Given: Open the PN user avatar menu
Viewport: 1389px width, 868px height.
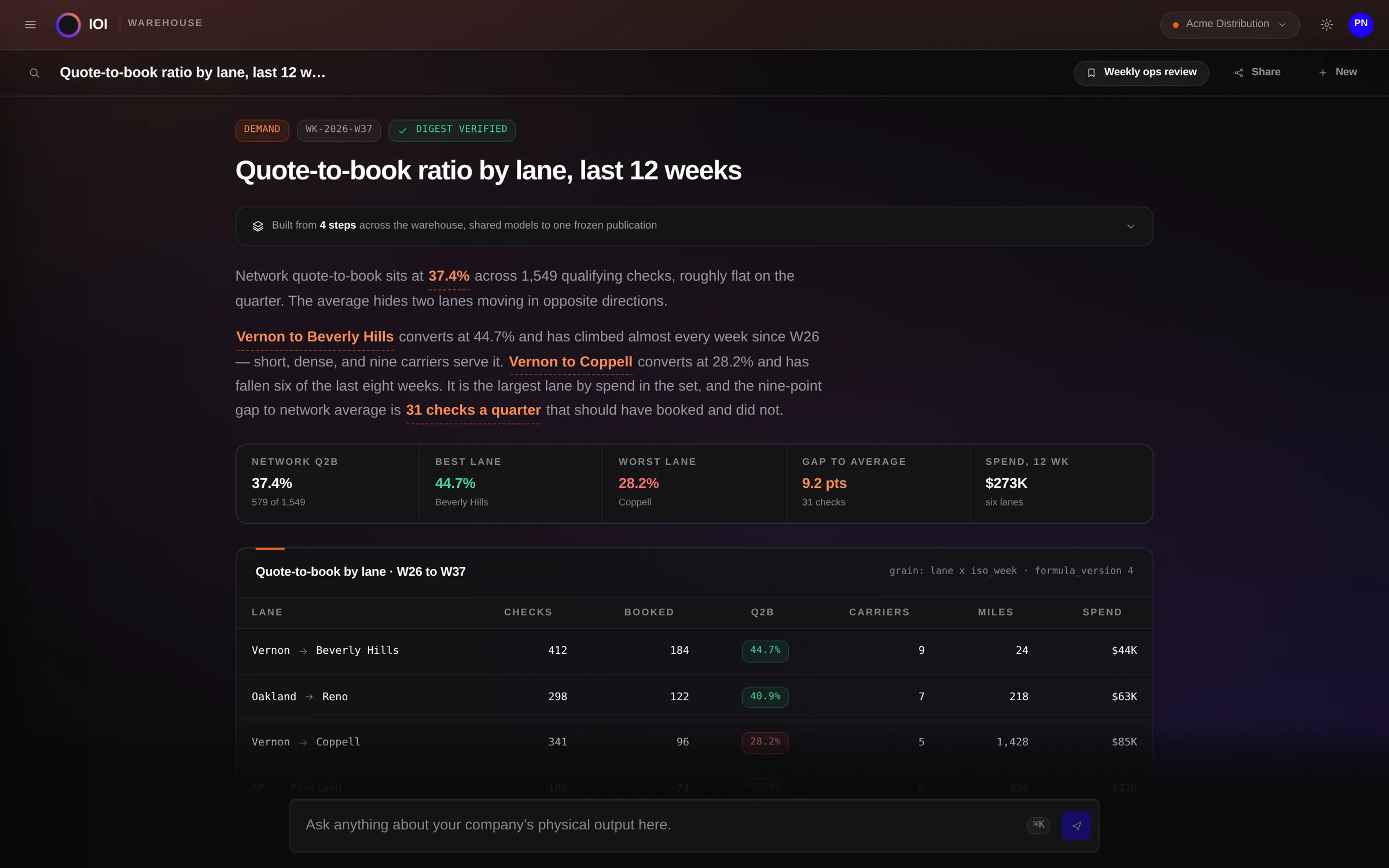Looking at the screenshot, I should click(x=1361, y=24).
